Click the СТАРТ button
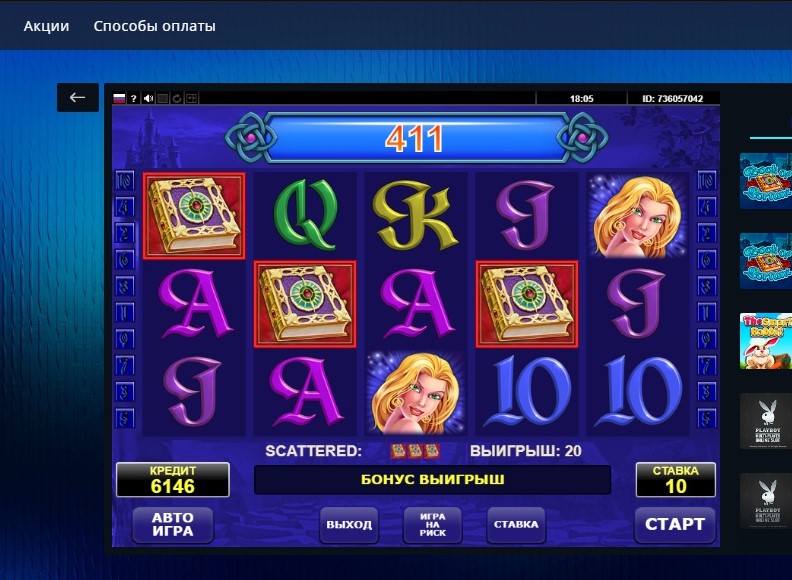This screenshot has width=792, height=580. point(675,524)
